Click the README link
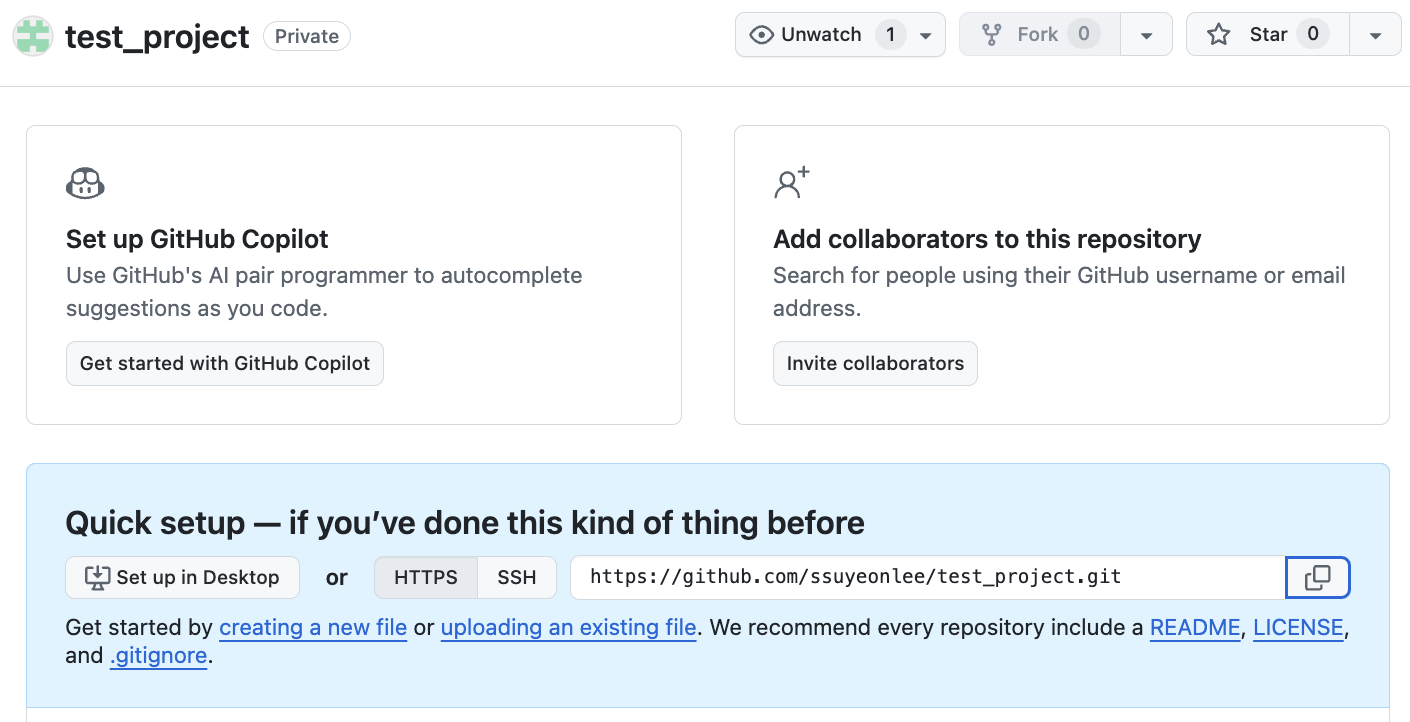This screenshot has width=1410, height=722. [x=1195, y=628]
